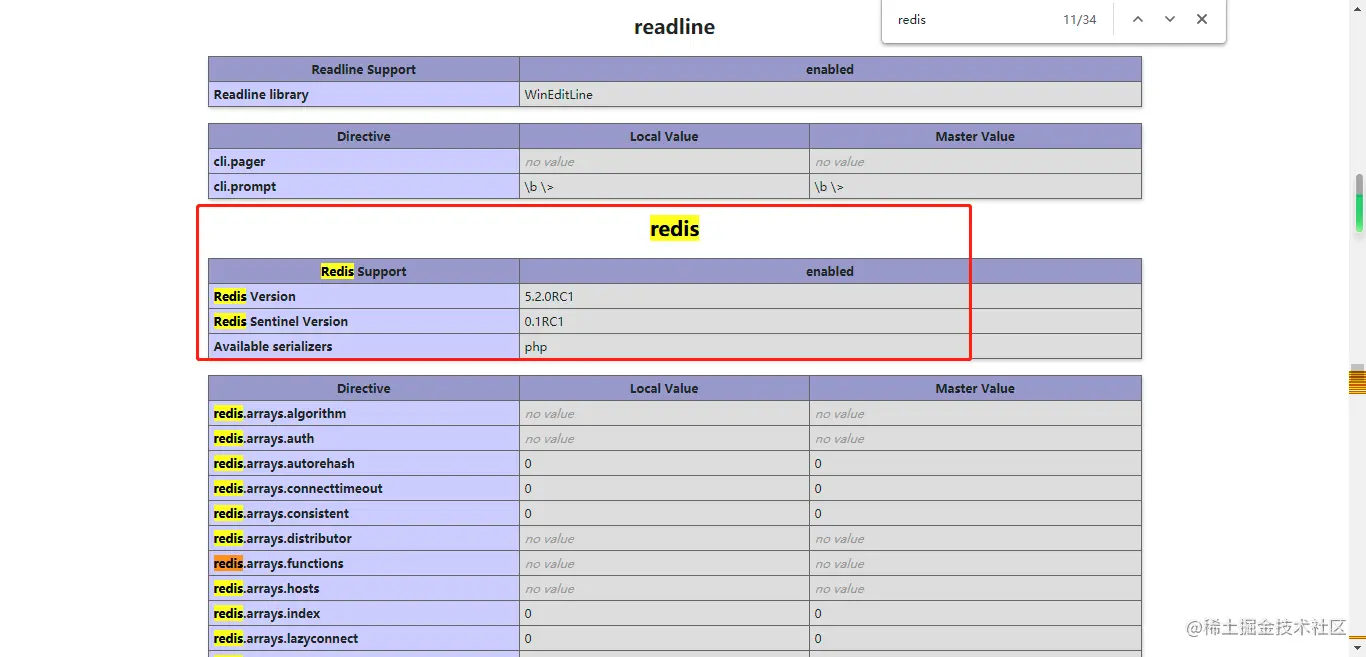Click local value '0' of redis.arrays.autorehash
The height and width of the screenshot is (657, 1366).
pyautogui.click(x=664, y=464)
